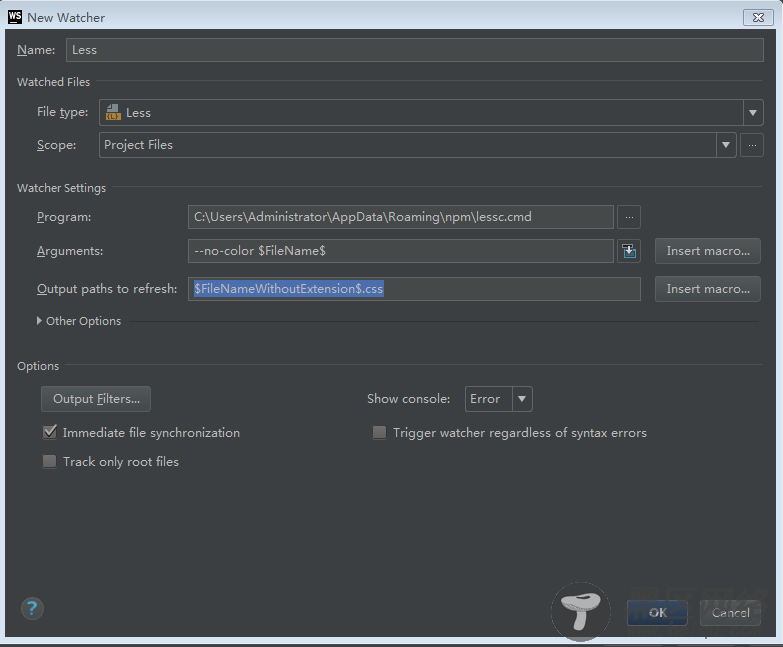
Task: Confirm with the OK button
Action: coord(657,613)
